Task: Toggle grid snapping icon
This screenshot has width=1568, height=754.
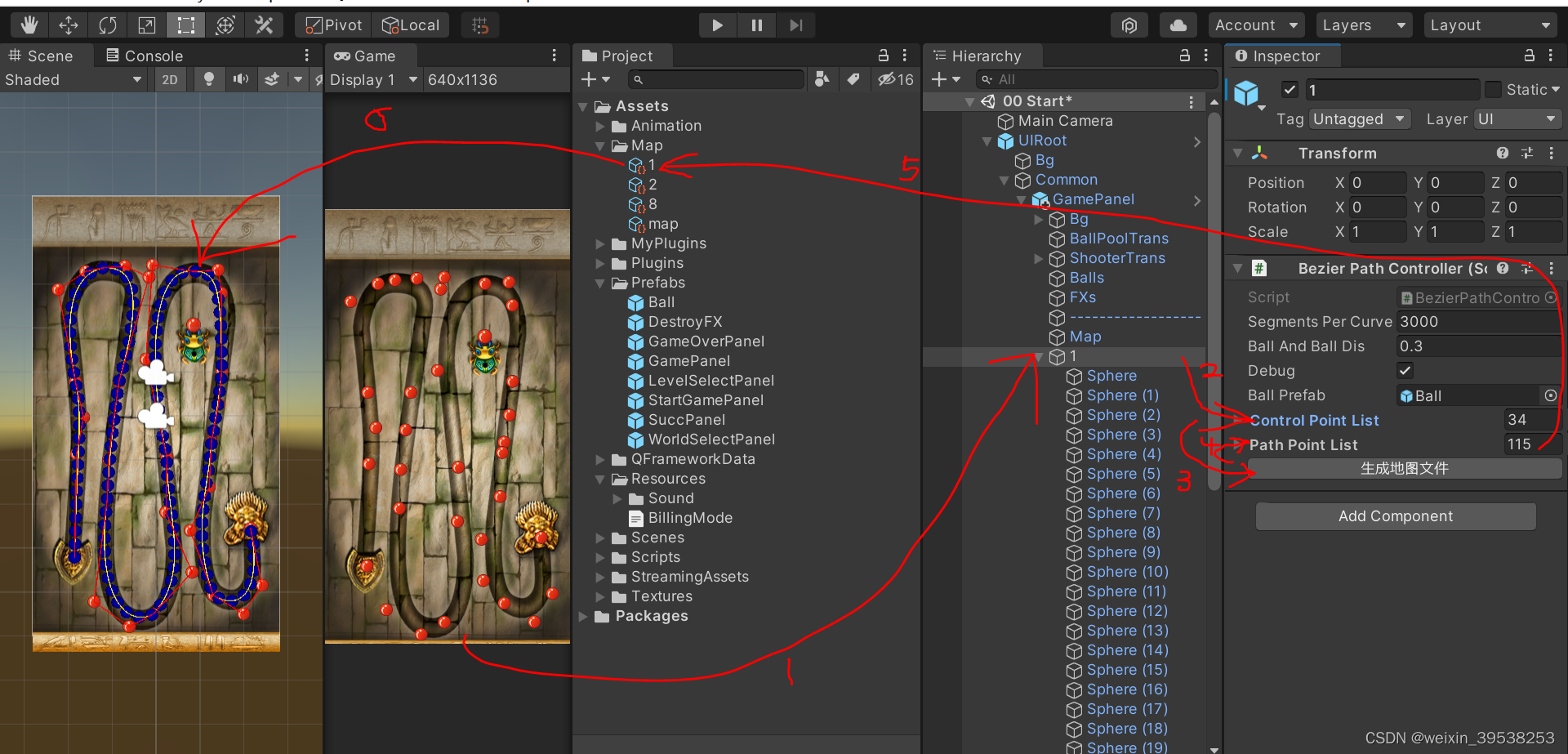Action: (480, 25)
